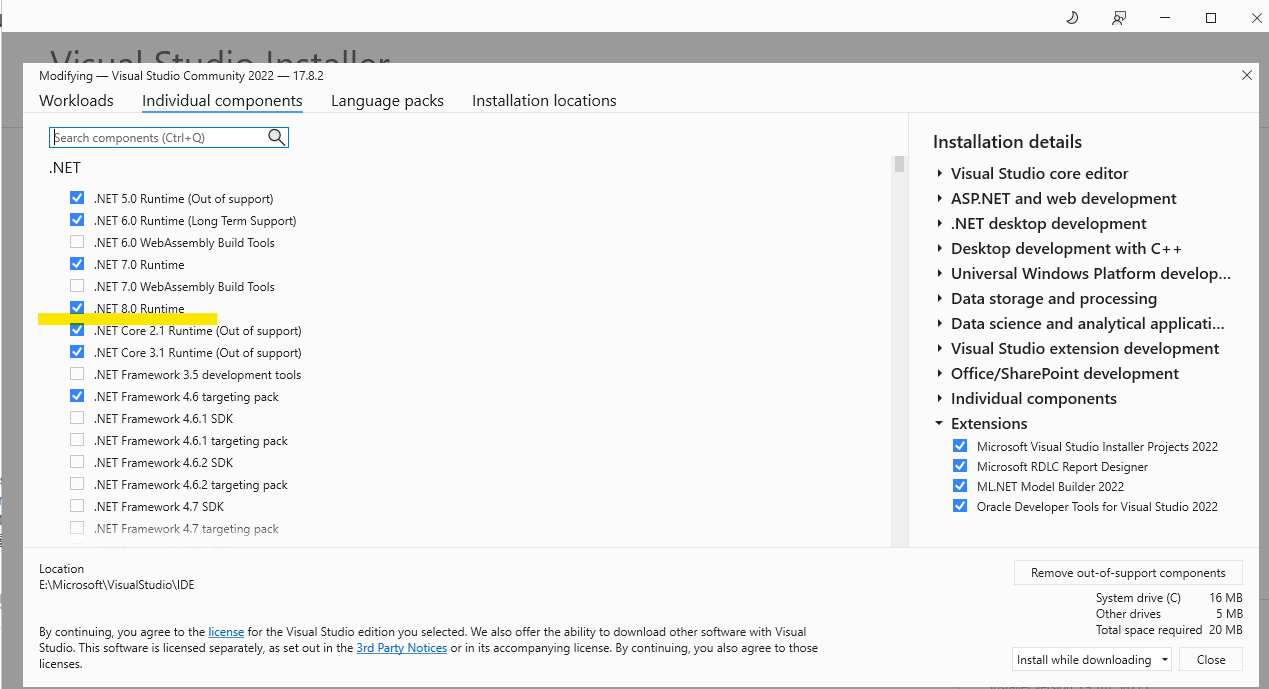
Task: Check .NET Framework 3.5 development tools
Action: (77, 374)
